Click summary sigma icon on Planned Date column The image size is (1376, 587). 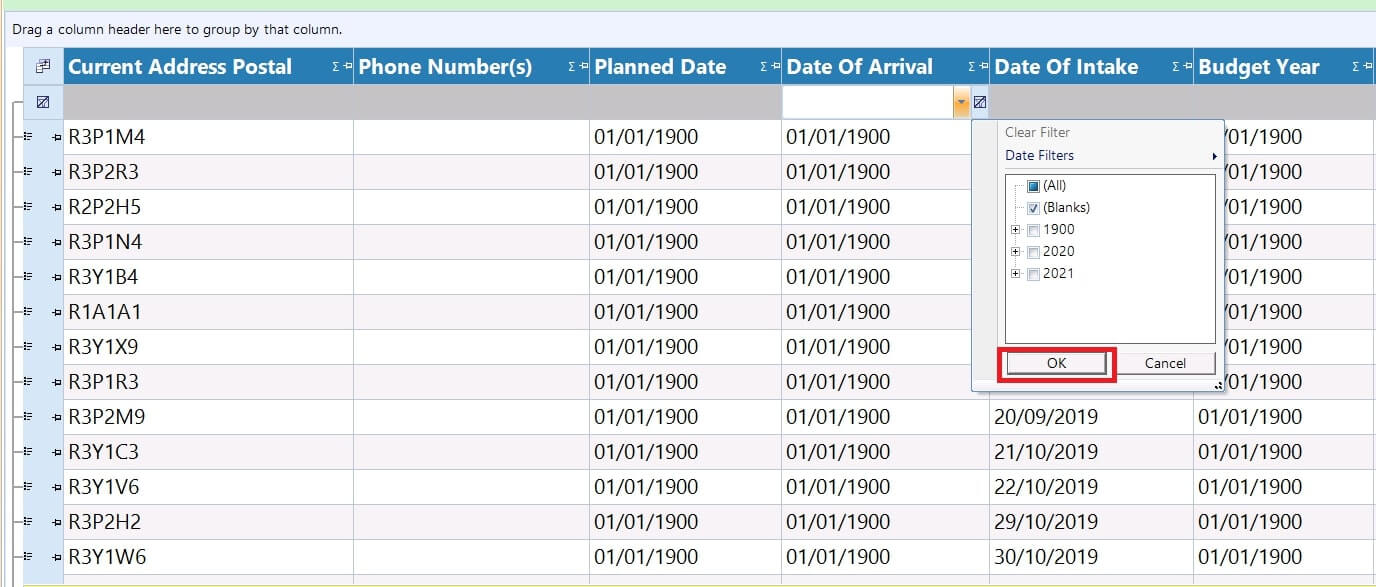[x=765, y=67]
